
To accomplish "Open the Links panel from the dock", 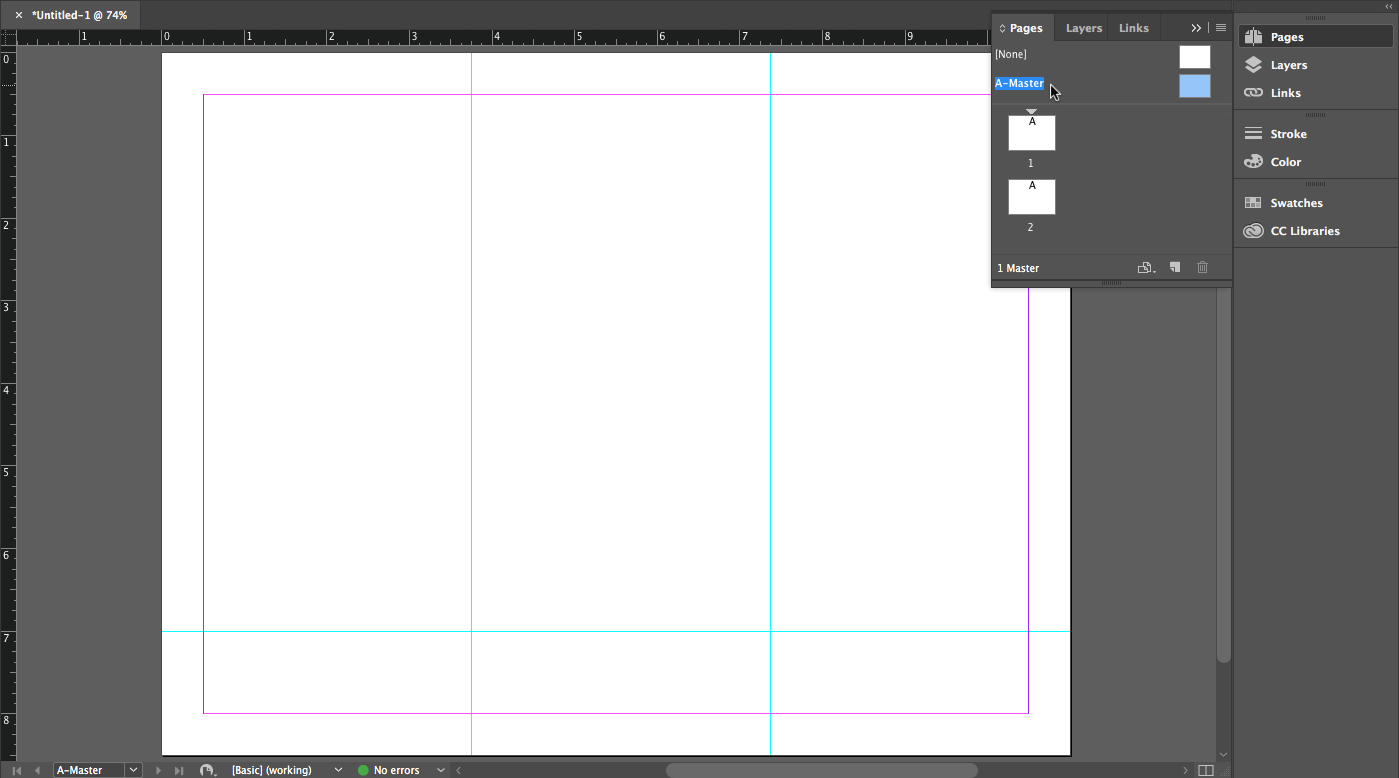I will (x=1285, y=93).
